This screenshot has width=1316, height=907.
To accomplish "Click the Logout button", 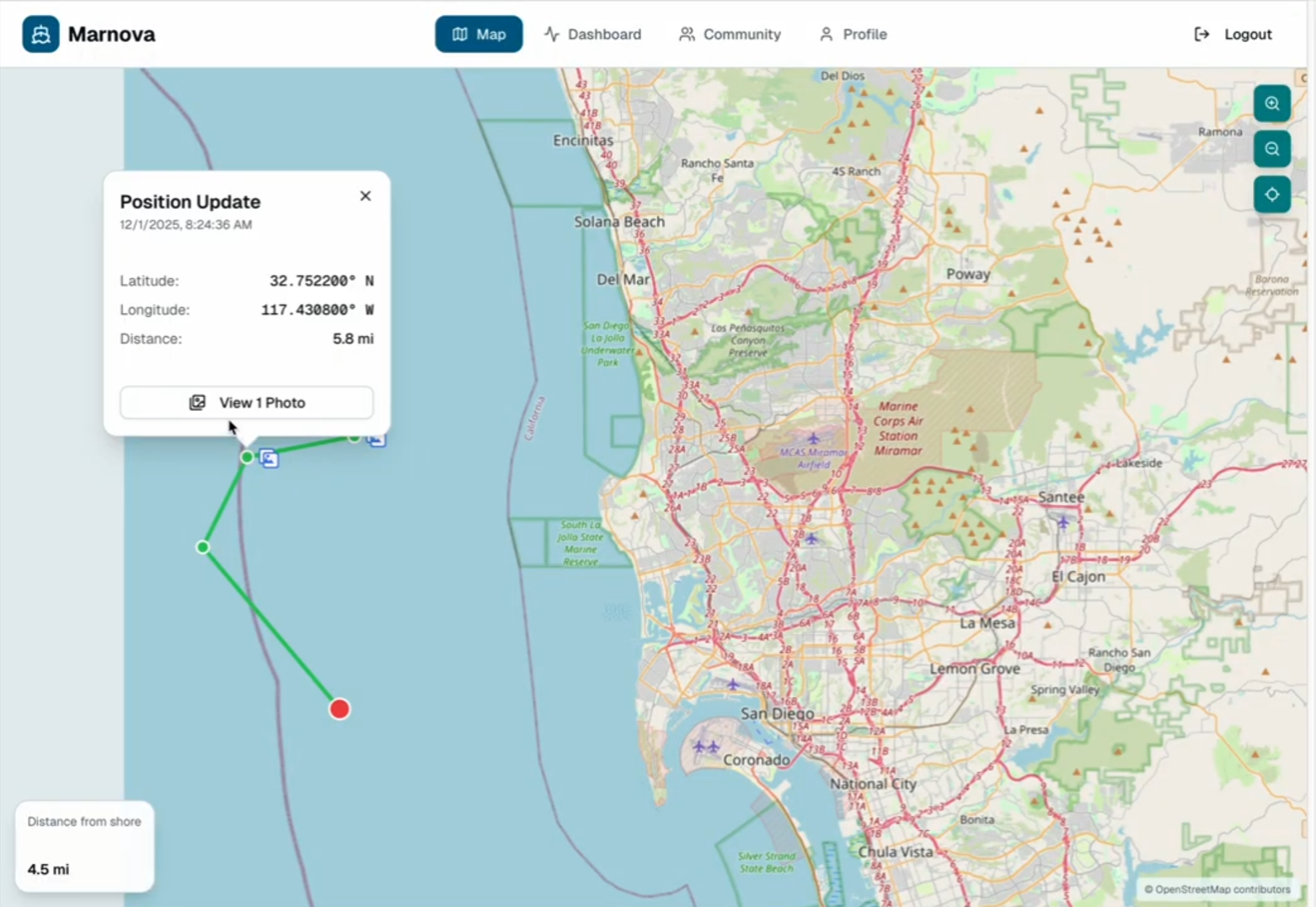I will [1233, 35].
